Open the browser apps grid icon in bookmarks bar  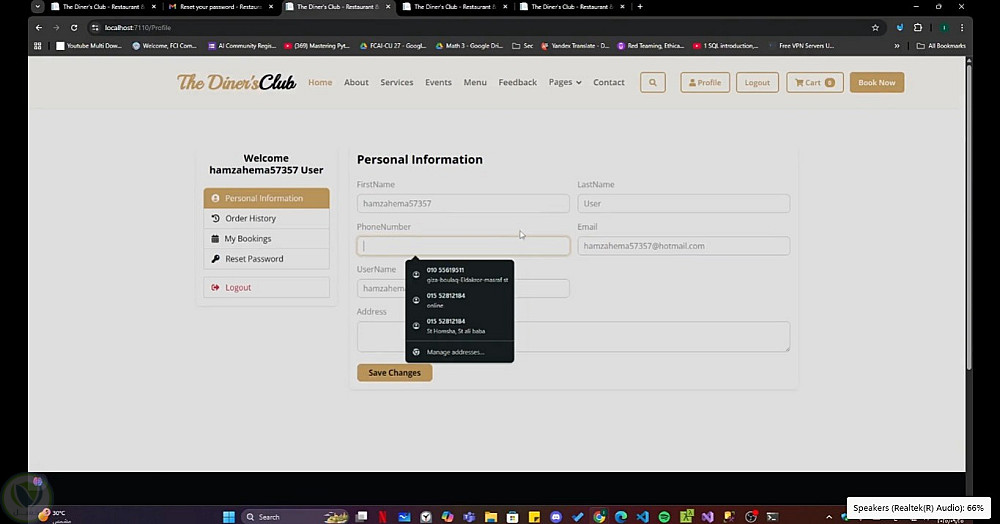[38, 46]
